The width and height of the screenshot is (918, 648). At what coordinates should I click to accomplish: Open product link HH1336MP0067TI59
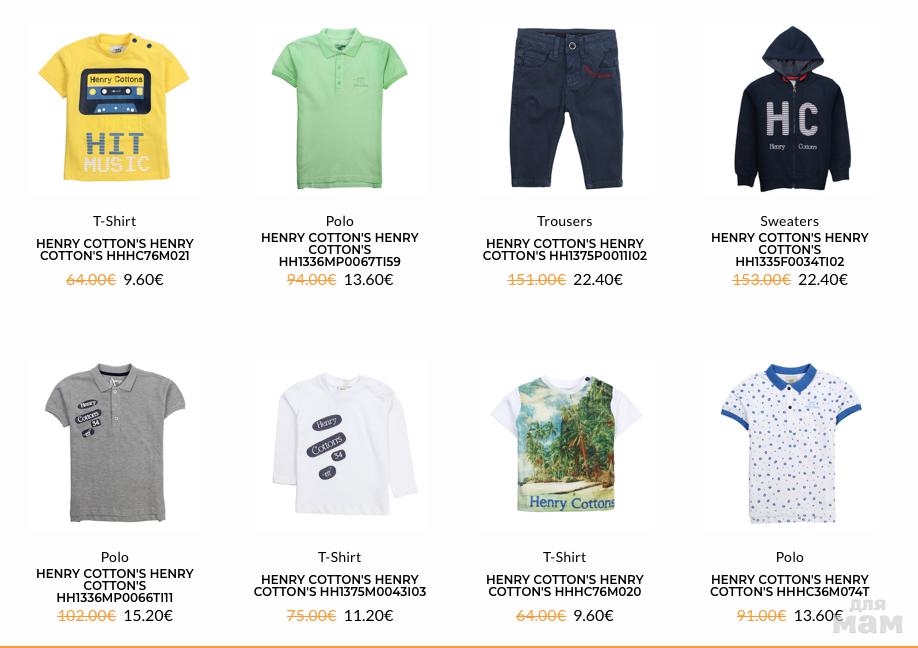[x=340, y=249]
